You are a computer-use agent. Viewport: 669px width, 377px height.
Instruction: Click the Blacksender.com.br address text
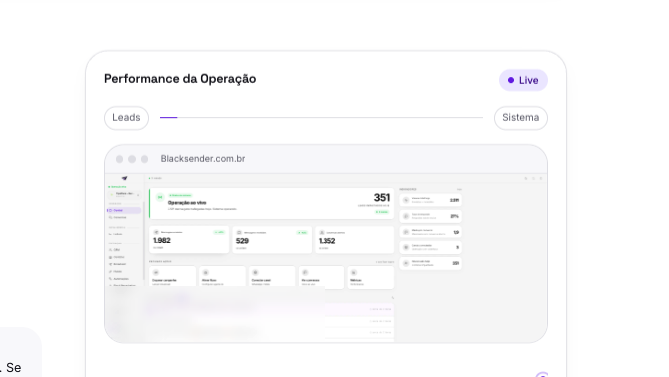203,159
